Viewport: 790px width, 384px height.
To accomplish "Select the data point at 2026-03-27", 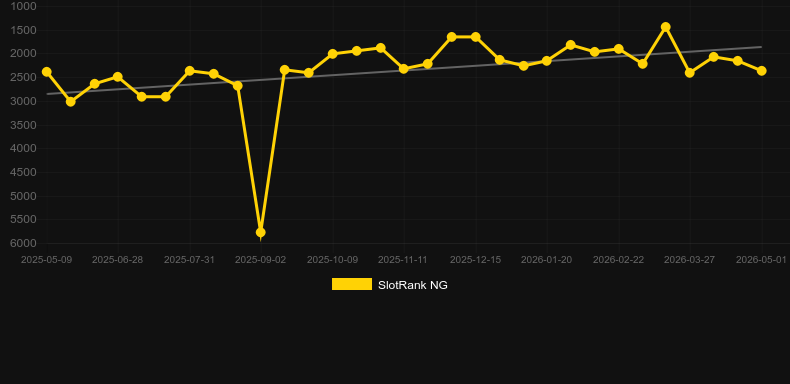I will tap(690, 73).
